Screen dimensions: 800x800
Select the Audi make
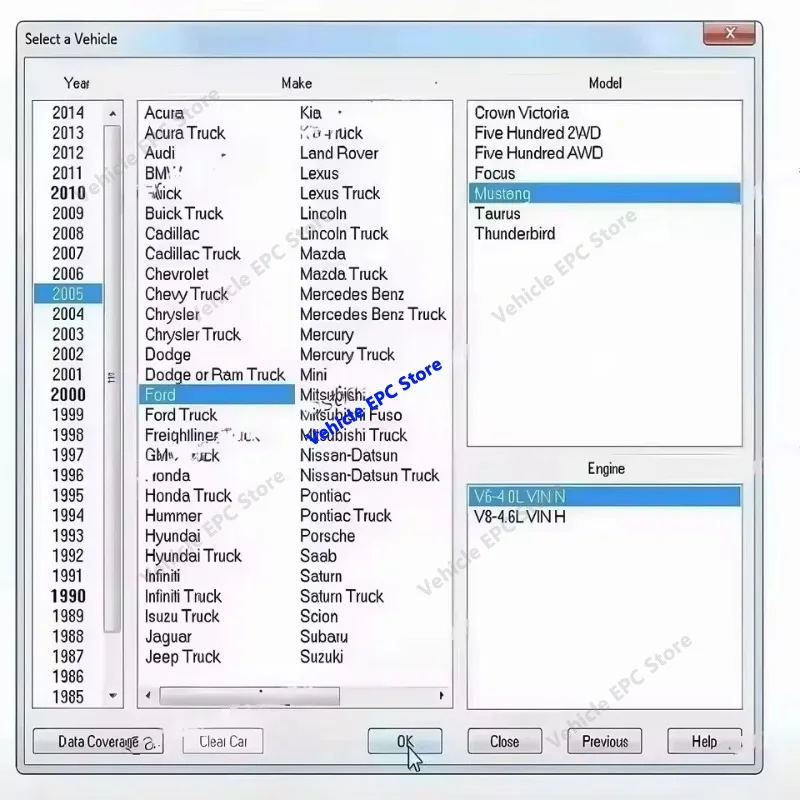click(x=160, y=153)
